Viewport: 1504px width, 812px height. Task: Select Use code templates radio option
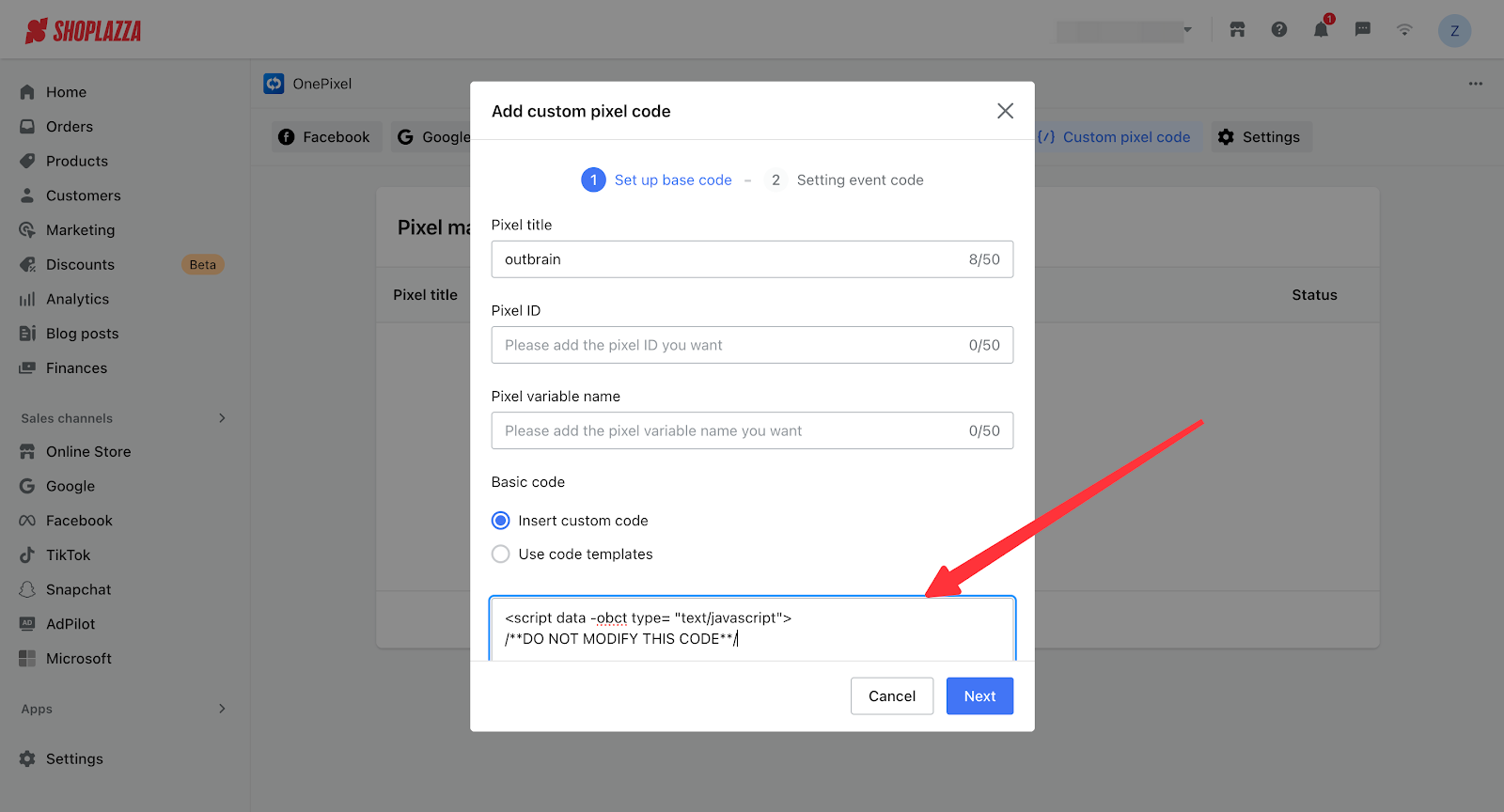[501, 554]
